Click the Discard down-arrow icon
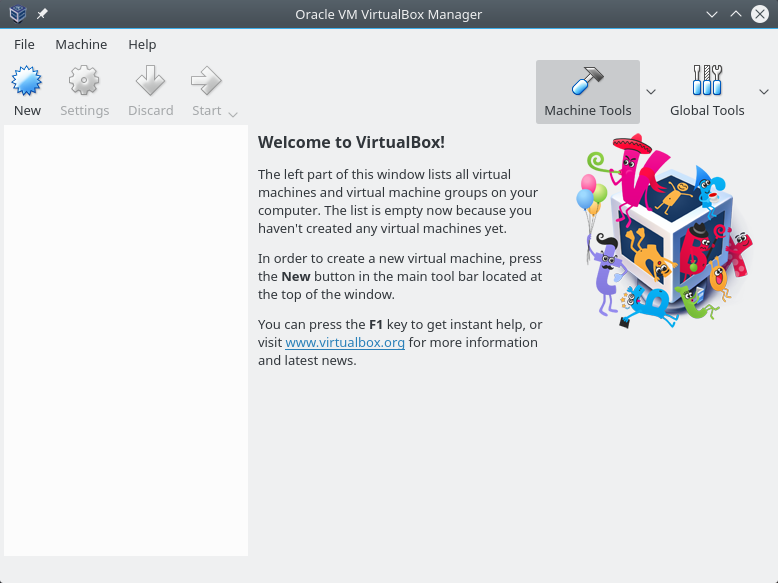The width and height of the screenshot is (778, 583). [150, 81]
